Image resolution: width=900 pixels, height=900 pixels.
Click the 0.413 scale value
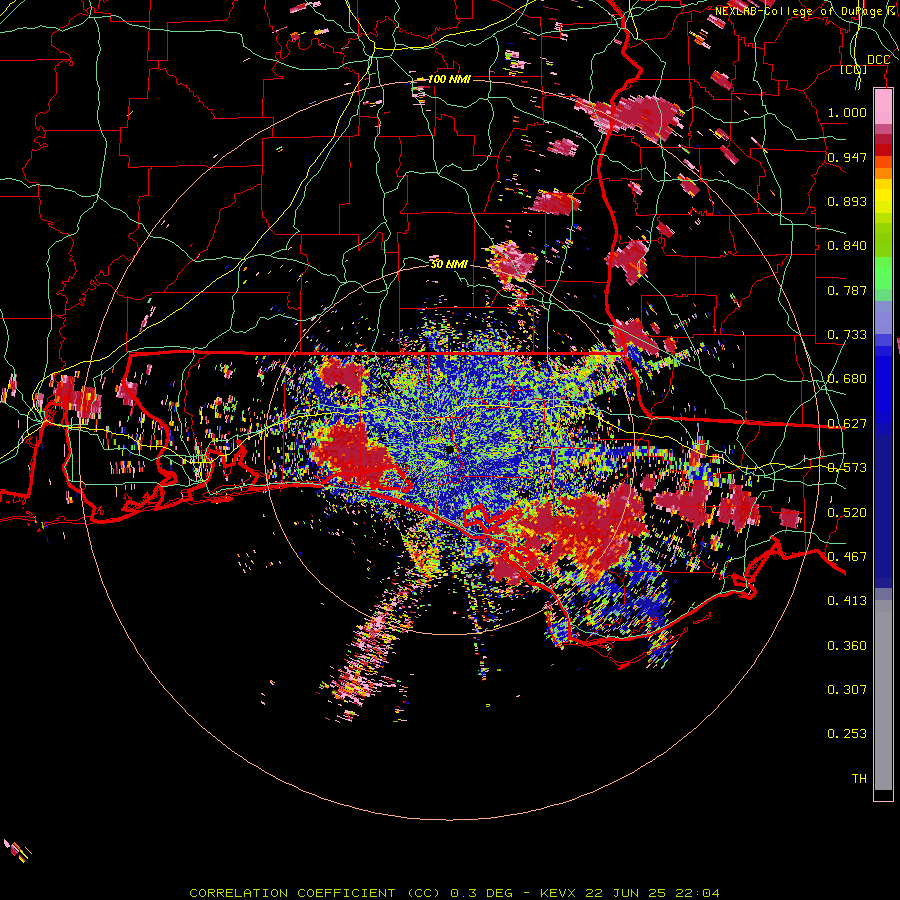847,601
